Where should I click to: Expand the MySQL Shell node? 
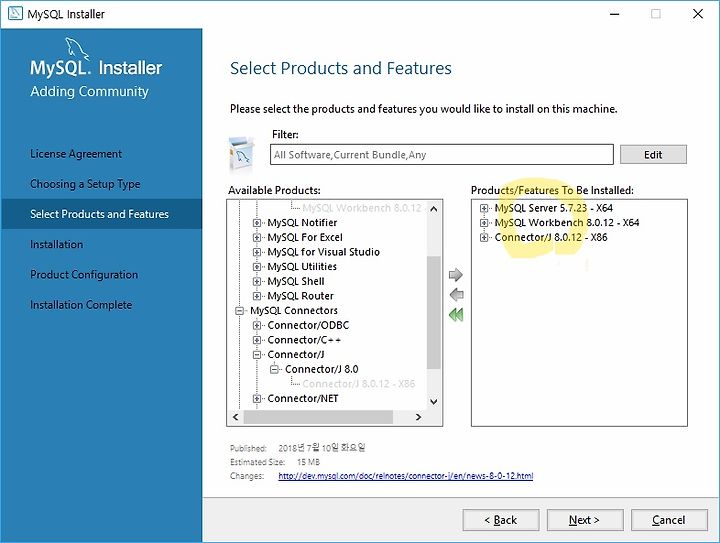tap(257, 281)
